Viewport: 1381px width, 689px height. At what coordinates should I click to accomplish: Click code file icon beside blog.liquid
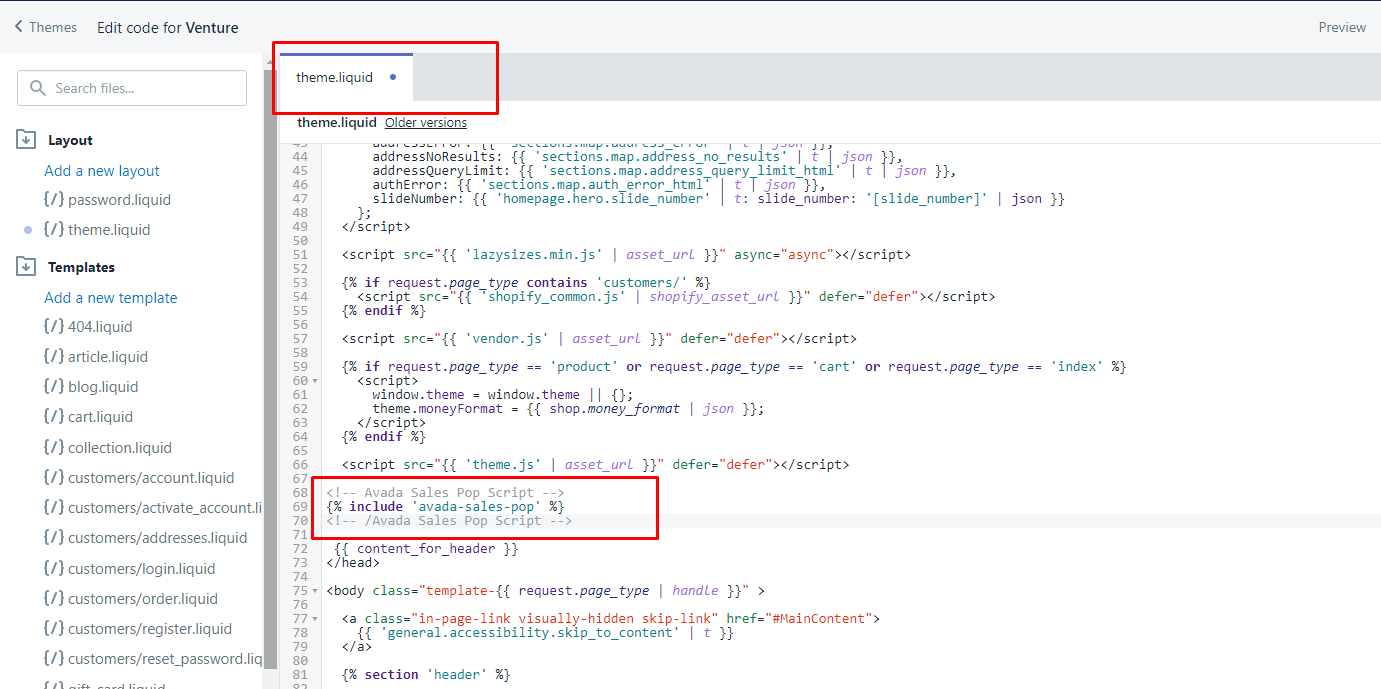coord(54,387)
